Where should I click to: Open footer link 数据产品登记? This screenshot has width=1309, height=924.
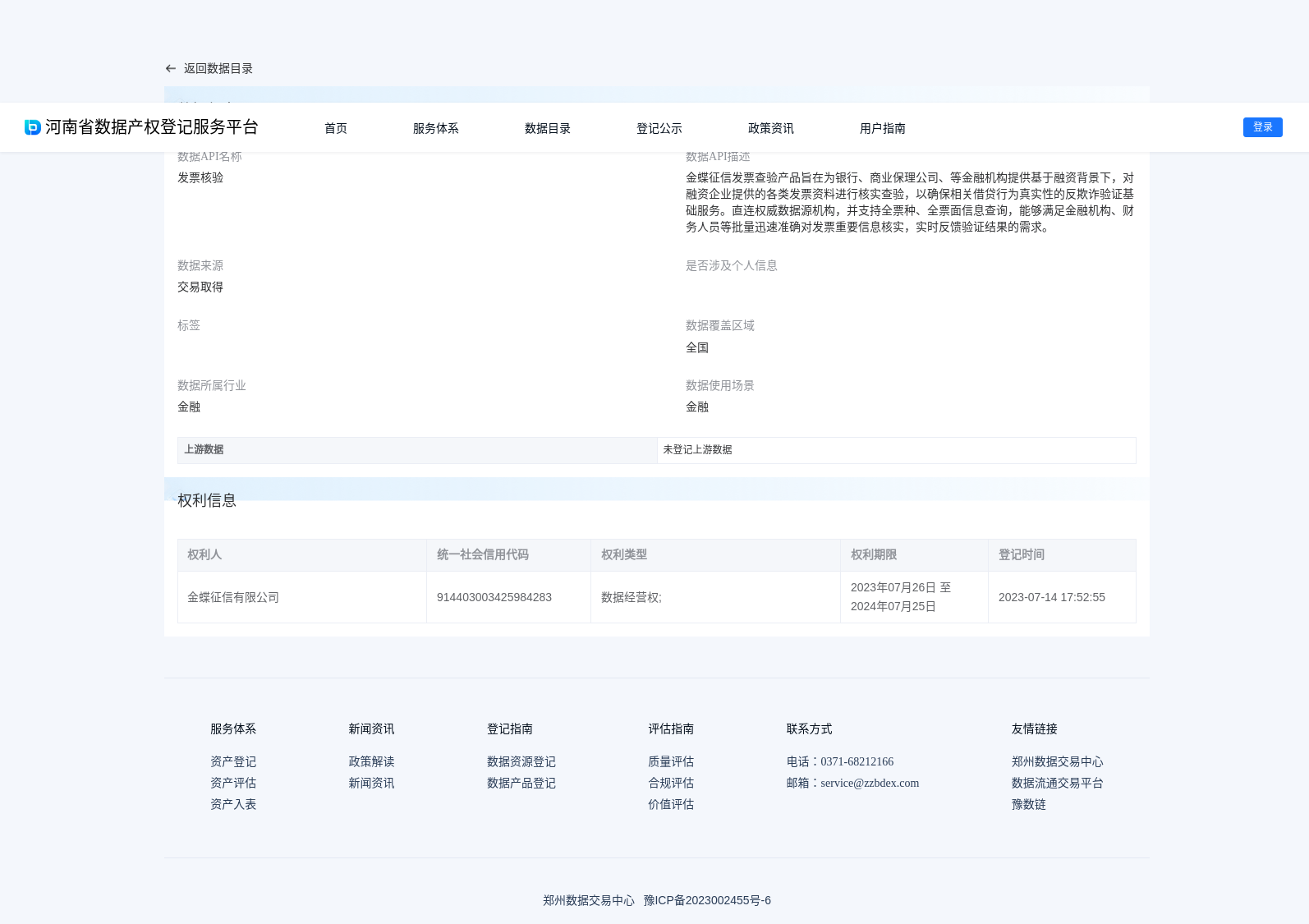tap(521, 784)
